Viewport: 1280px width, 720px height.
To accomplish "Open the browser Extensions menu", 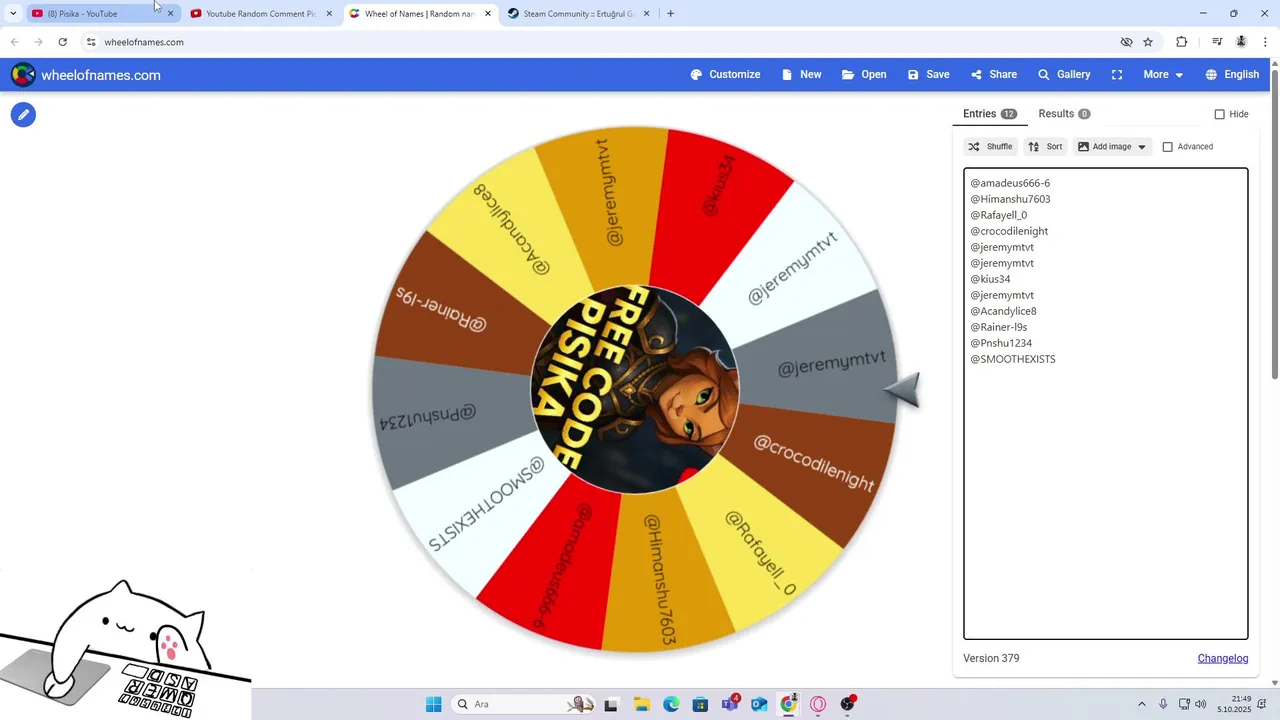I will coord(1182,42).
